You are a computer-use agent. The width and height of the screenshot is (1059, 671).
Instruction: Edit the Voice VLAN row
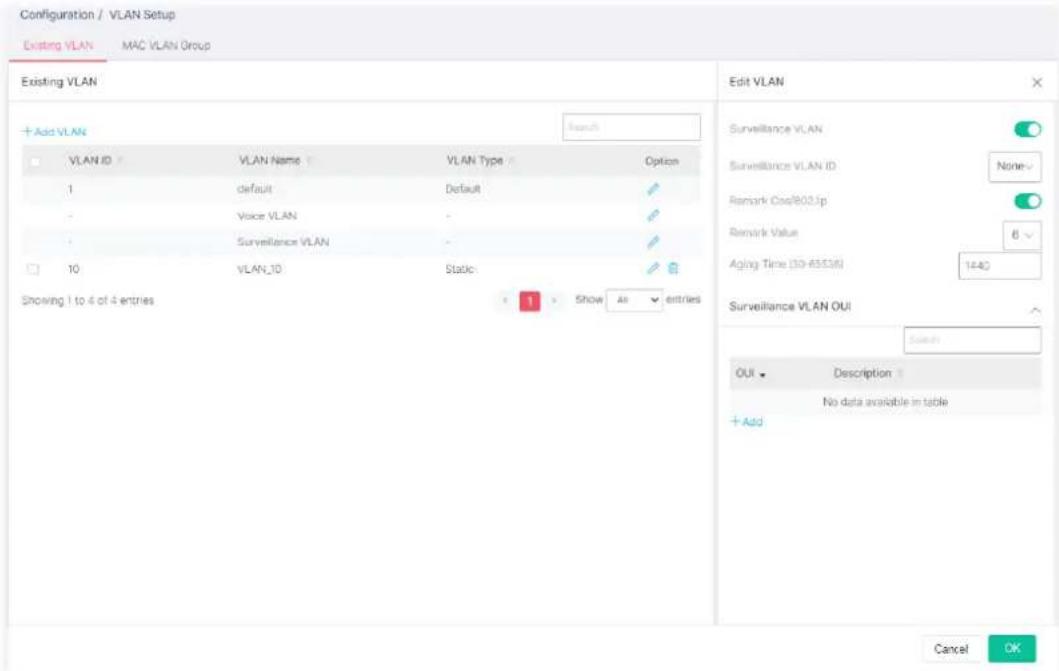coord(652,215)
